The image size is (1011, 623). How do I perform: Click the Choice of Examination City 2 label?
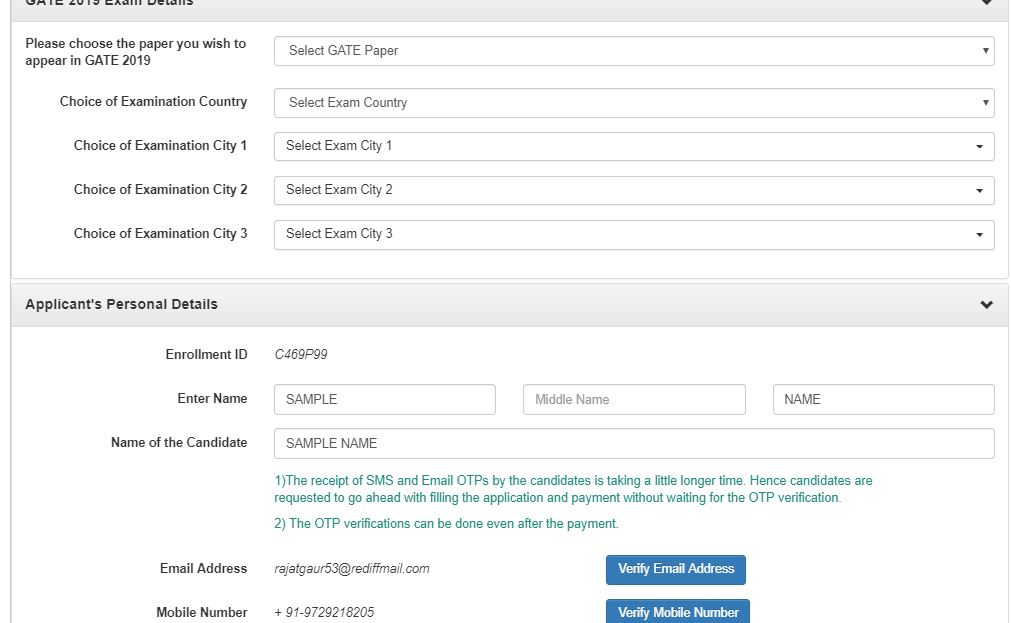[x=161, y=190]
